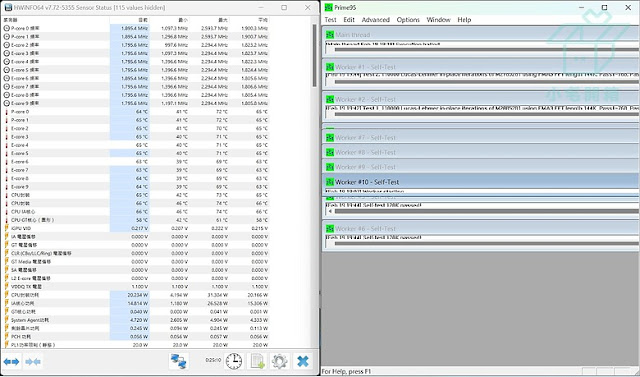Click the collapse columns arrows icon
Screen dimensions: 640x377
(33, 361)
